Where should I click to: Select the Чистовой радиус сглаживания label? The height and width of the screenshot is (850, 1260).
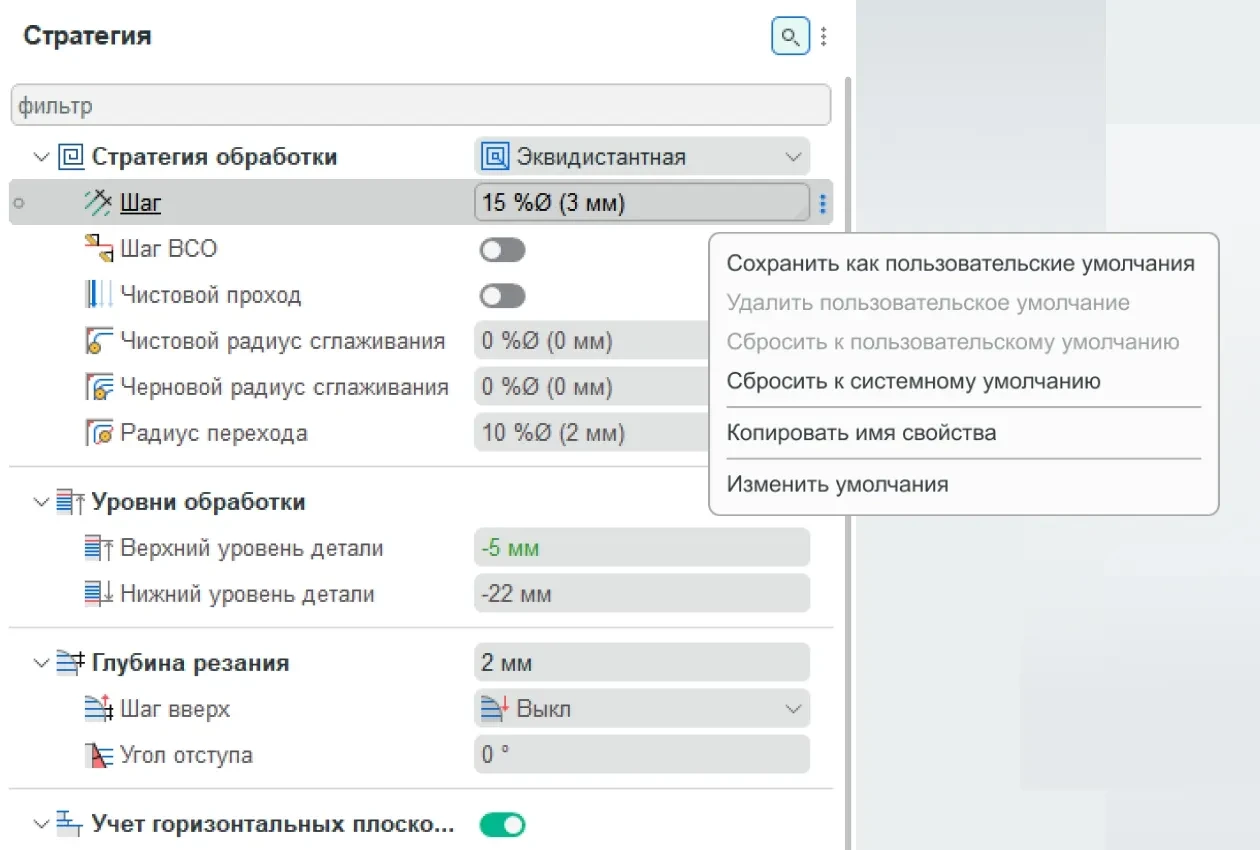click(x=282, y=341)
